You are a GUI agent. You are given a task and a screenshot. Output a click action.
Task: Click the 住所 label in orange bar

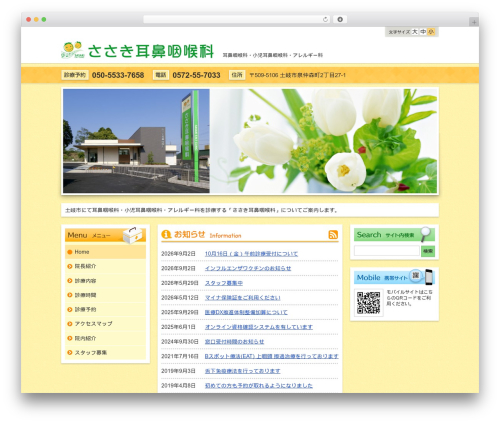coord(237,75)
